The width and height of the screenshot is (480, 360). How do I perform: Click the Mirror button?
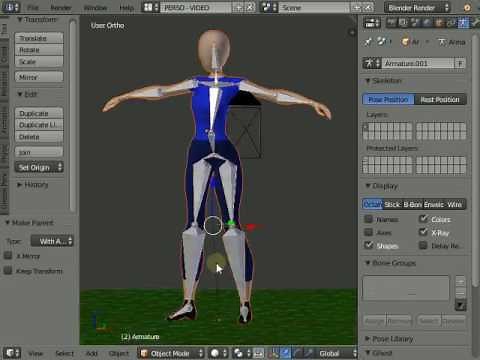[39, 77]
